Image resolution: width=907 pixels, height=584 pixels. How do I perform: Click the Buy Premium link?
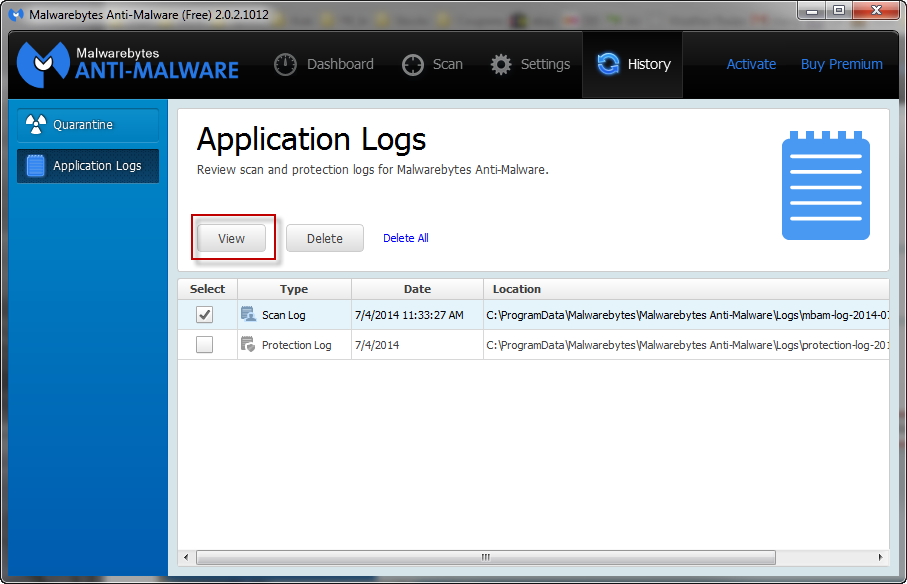click(x=842, y=64)
